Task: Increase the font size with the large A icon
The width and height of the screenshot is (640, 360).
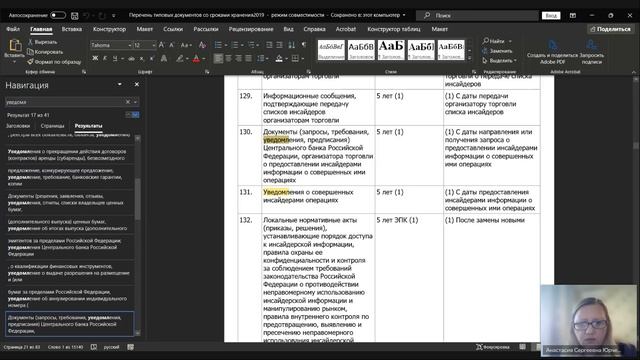Action: point(162,45)
